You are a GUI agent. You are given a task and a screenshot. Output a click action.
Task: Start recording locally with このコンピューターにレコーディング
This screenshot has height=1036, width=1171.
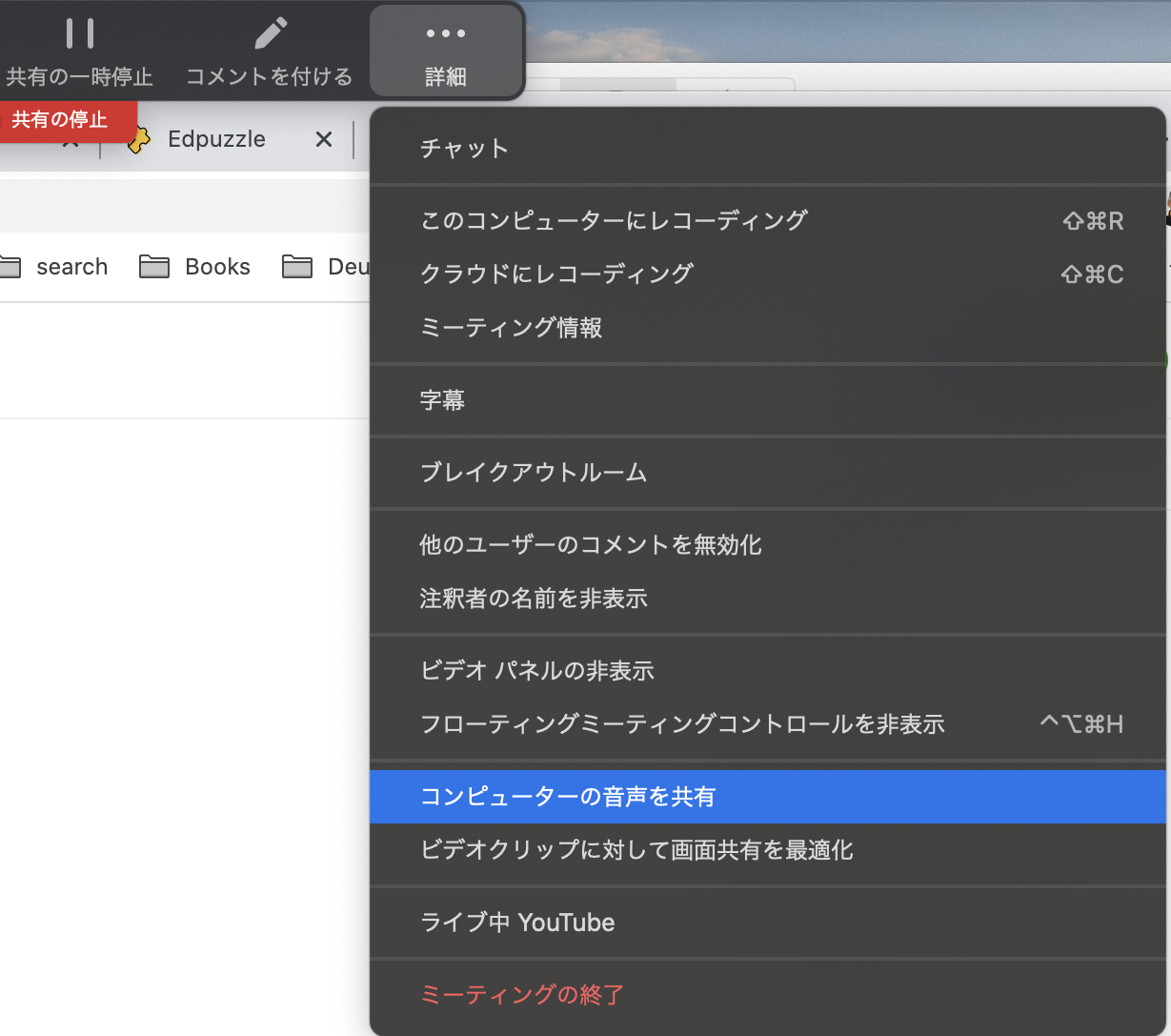tap(615, 219)
